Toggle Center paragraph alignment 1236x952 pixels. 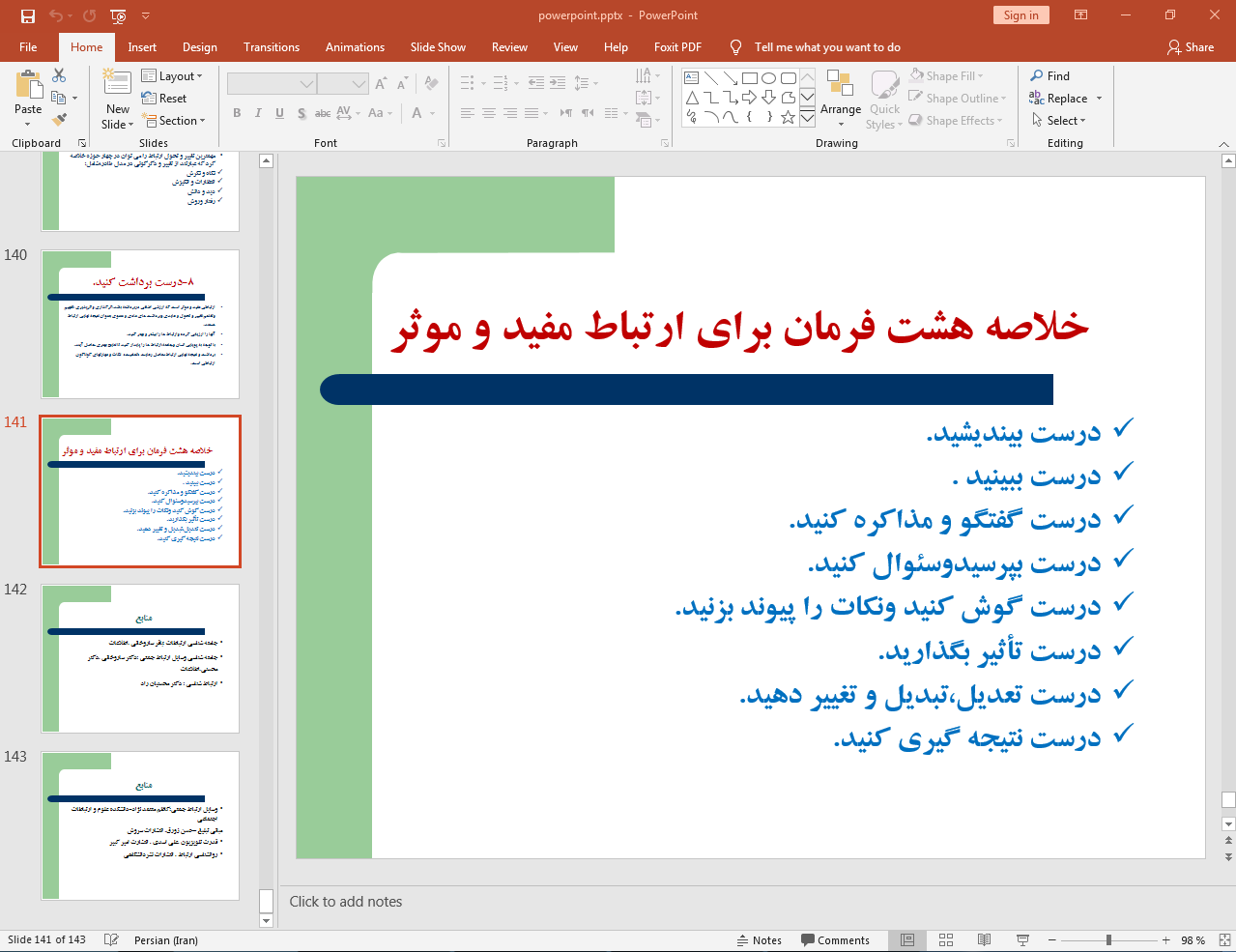pos(488,113)
